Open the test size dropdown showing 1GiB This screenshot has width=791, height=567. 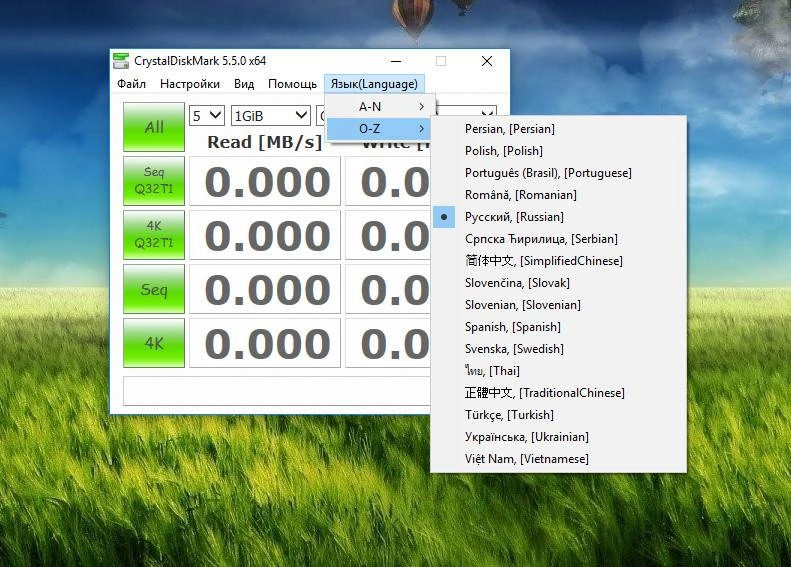coord(270,116)
